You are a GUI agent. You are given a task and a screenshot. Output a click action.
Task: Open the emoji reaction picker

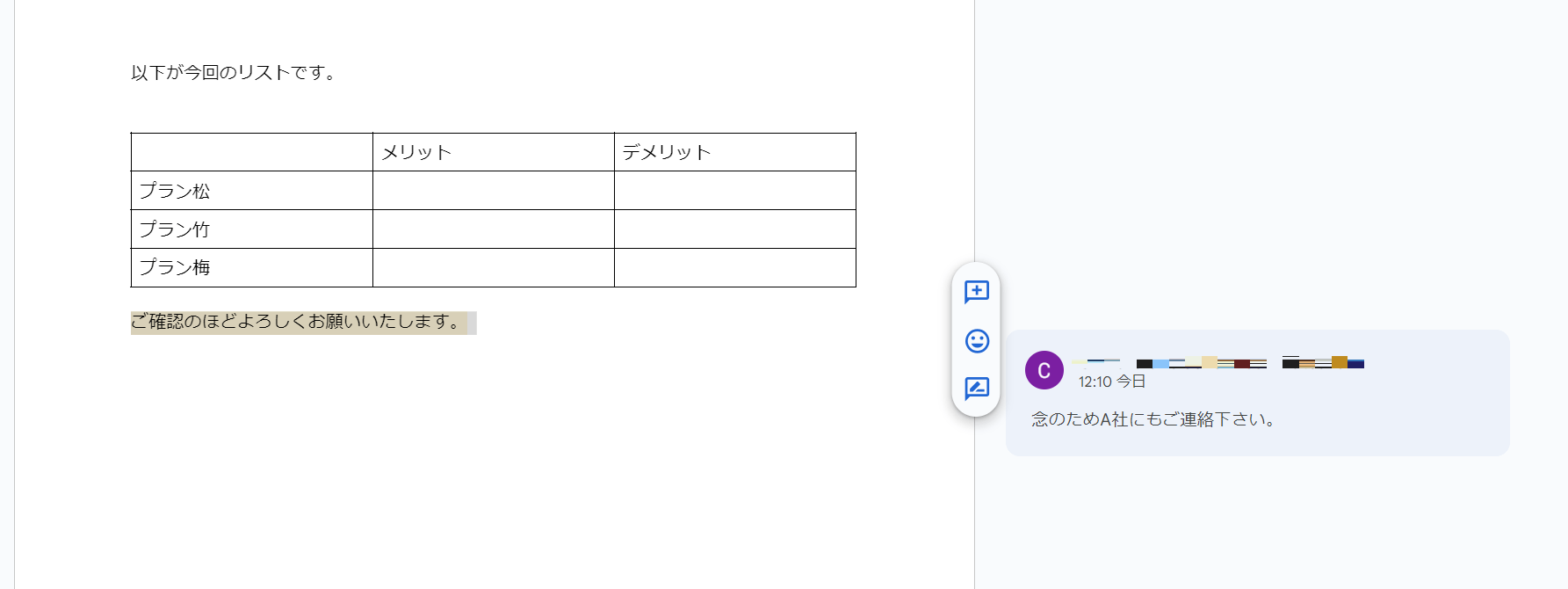point(976,341)
